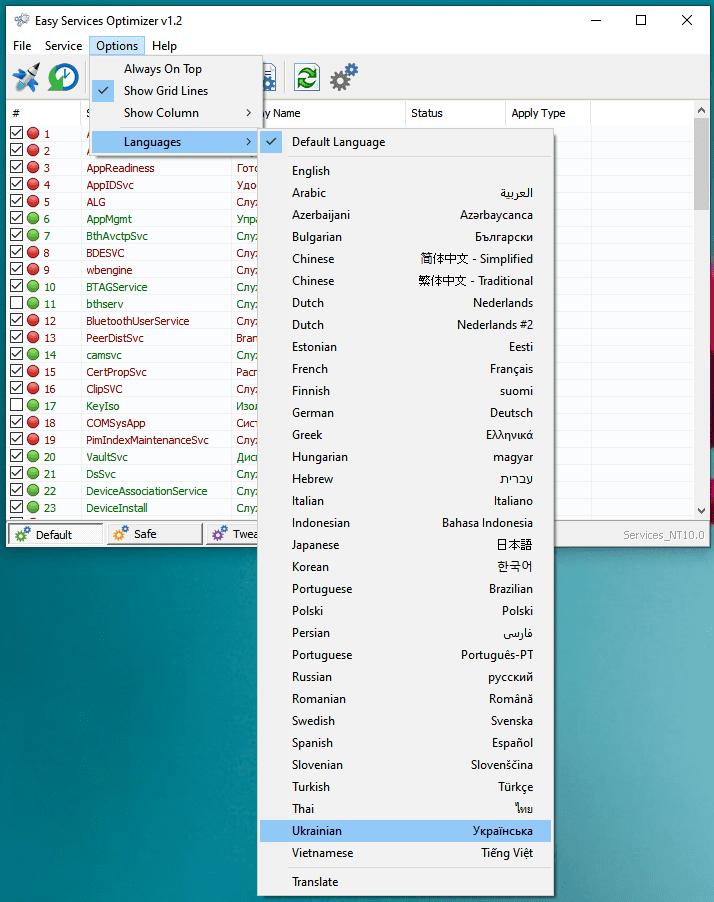Click the gears settings icon in toolbar
Viewport: 714px width, 902px height.
click(344, 78)
